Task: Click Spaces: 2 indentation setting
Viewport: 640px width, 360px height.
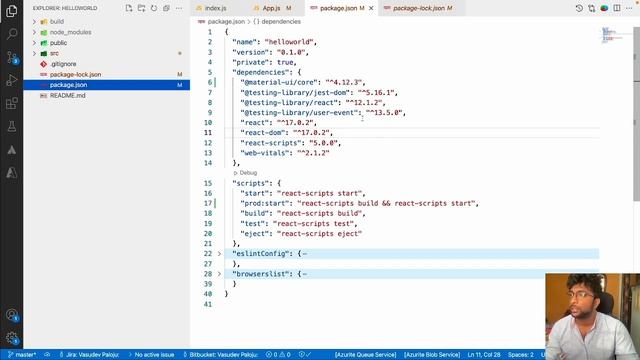Action: 520,355
